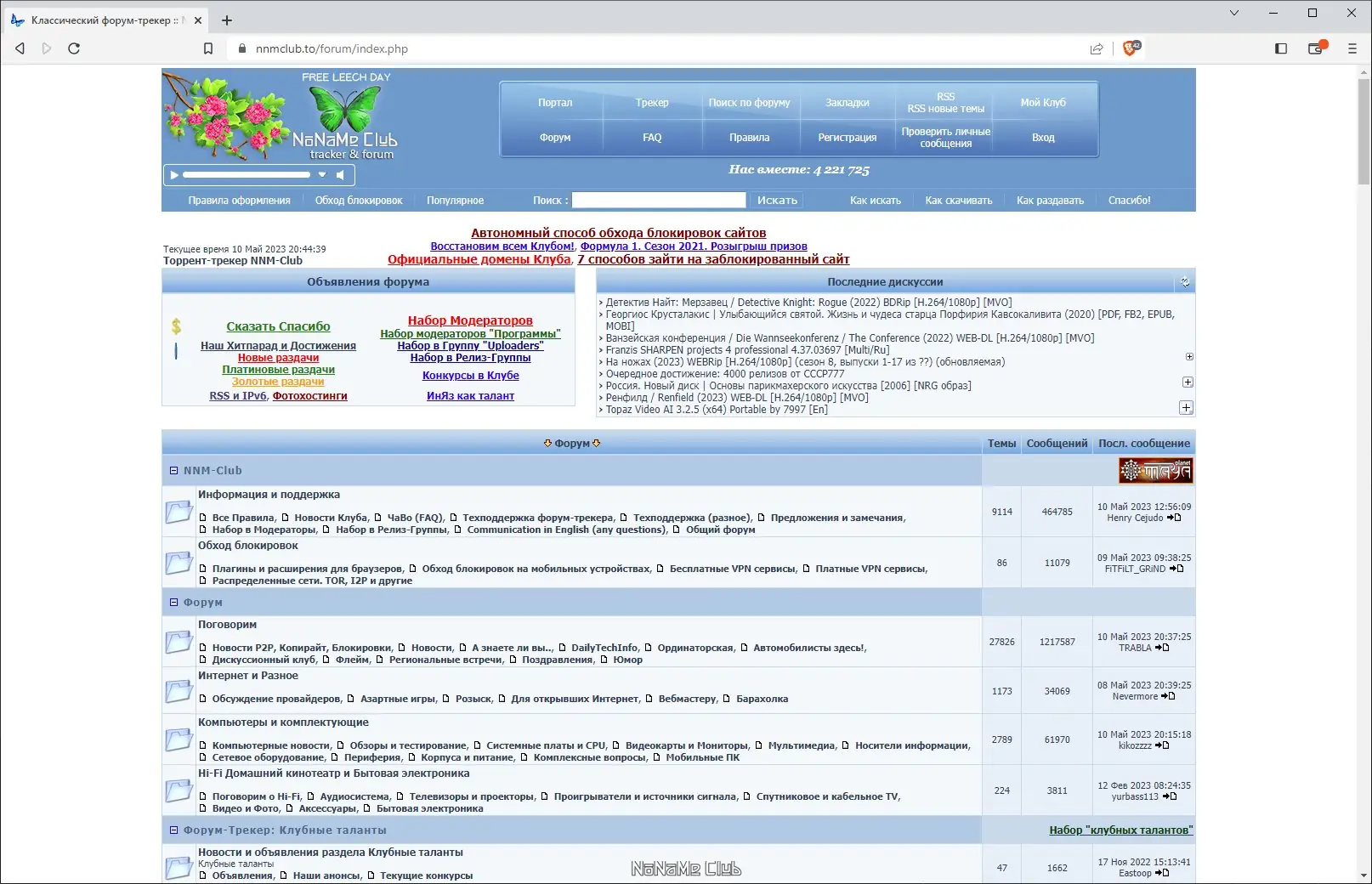Collapse the Форум-Трекер: Клубные таланты category
The image size is (1372, 884).
click(x=173, y=830)
